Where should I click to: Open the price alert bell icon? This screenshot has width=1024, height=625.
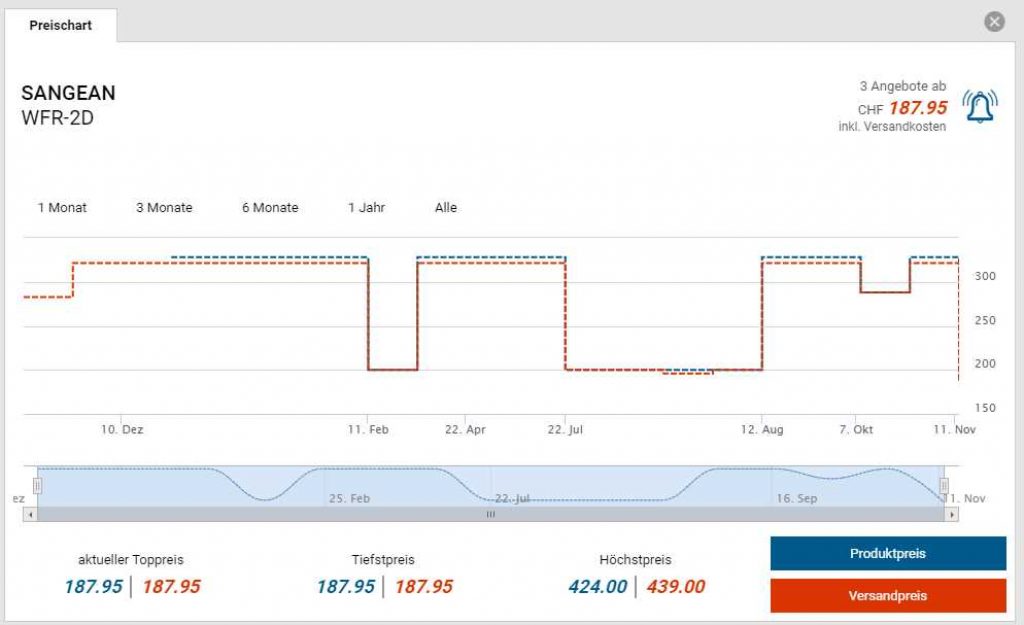(x=979, y=106)
